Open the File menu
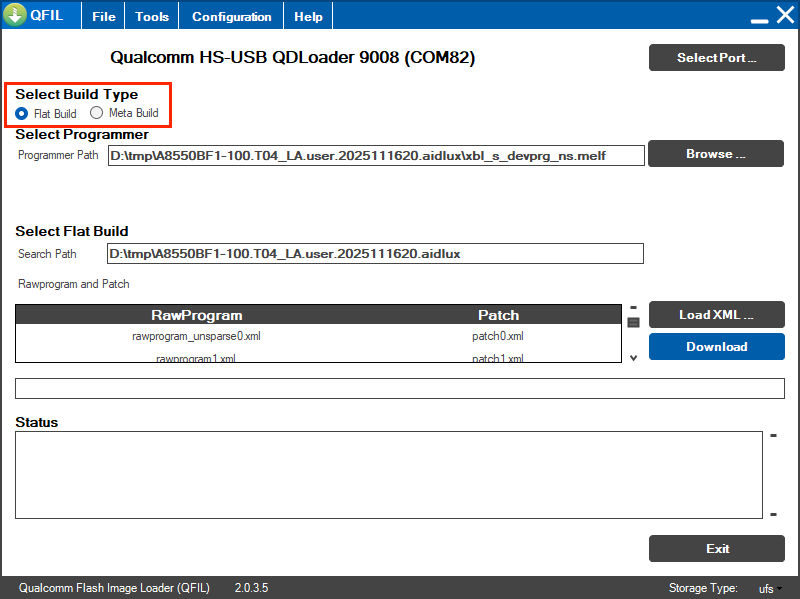 pos(103,17)
